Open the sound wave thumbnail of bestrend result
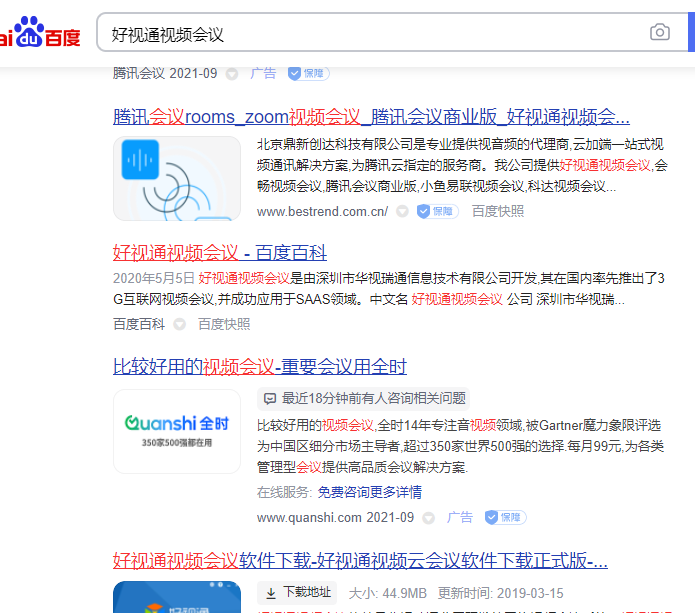695x613 pixels. [x=177, y=178]
